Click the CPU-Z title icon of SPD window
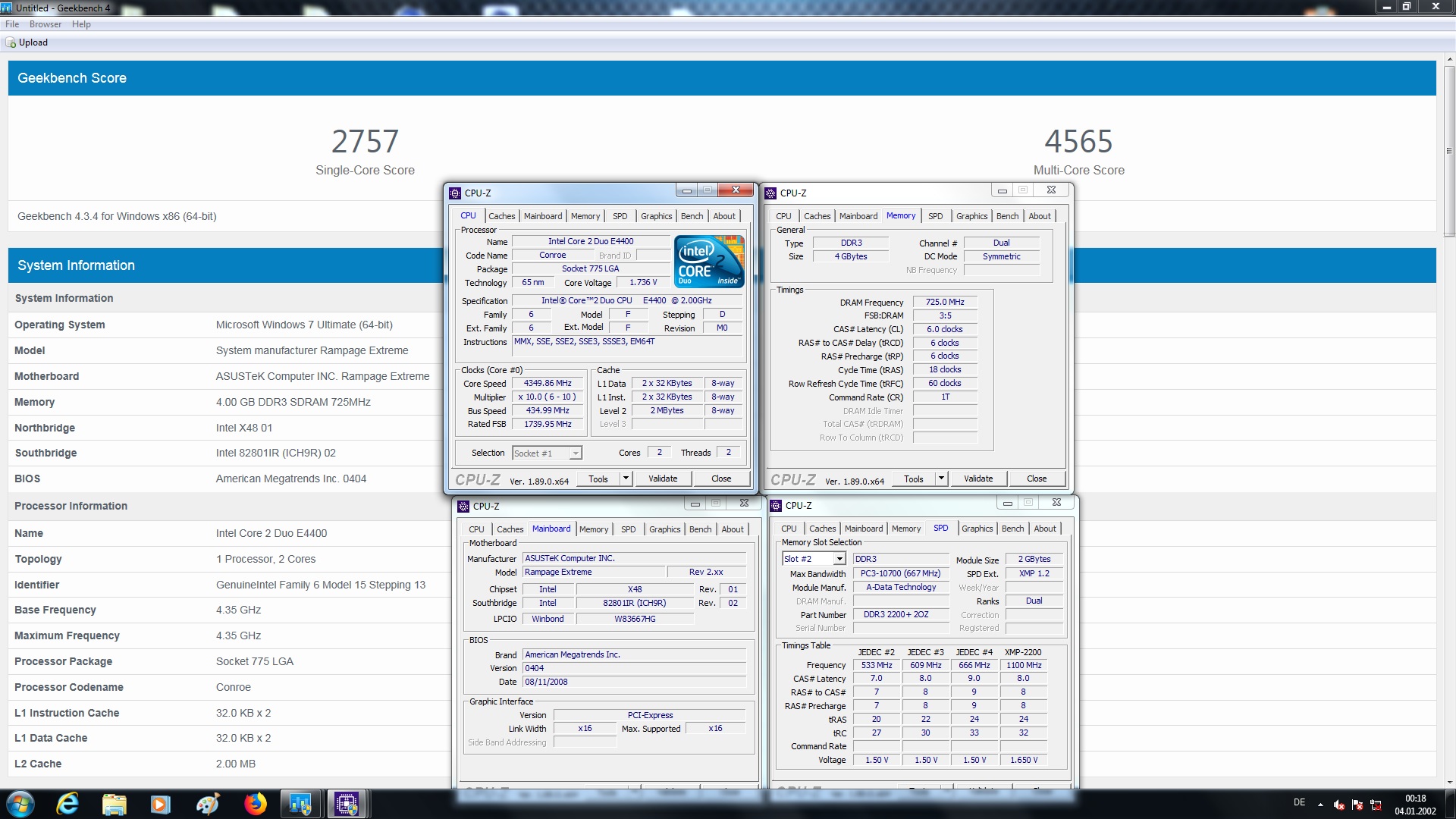 [x=776, y=506]
